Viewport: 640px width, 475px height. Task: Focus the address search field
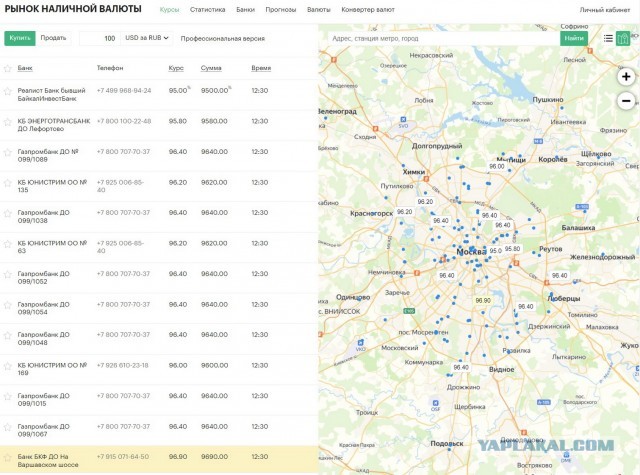tap(443, 38)
